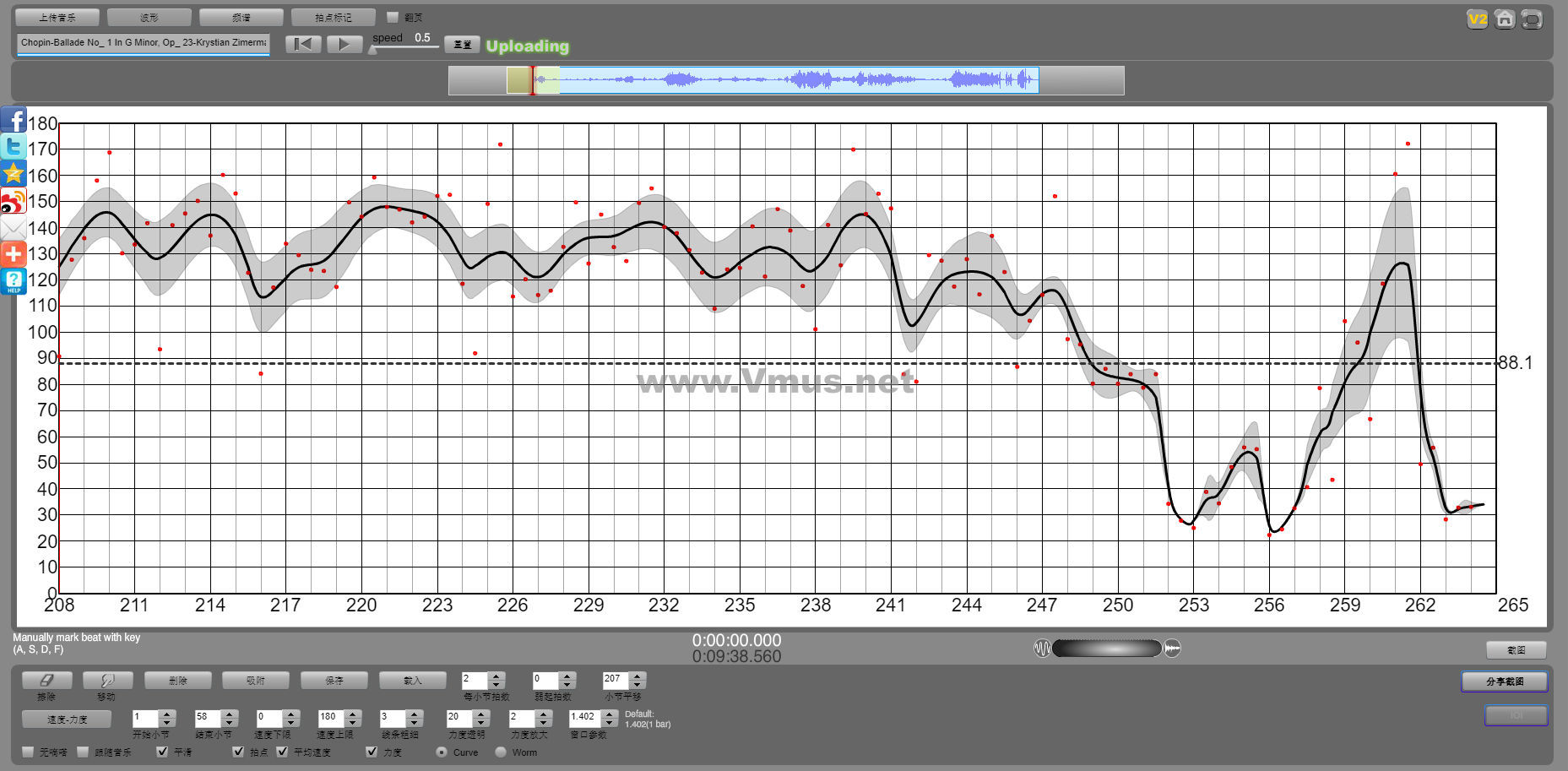This screenshot has height=771, width=1568.
Task: Decrease the 速度上限 tempo upper limit stepper
Action: pos(353,722)
